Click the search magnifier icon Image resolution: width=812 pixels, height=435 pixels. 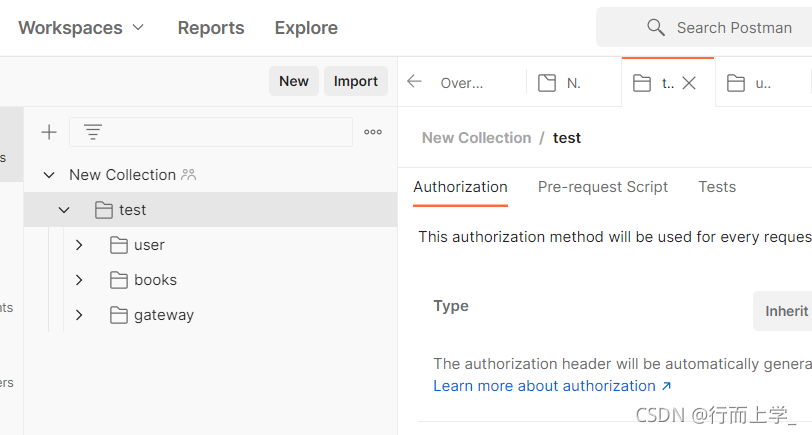[656, 27]
